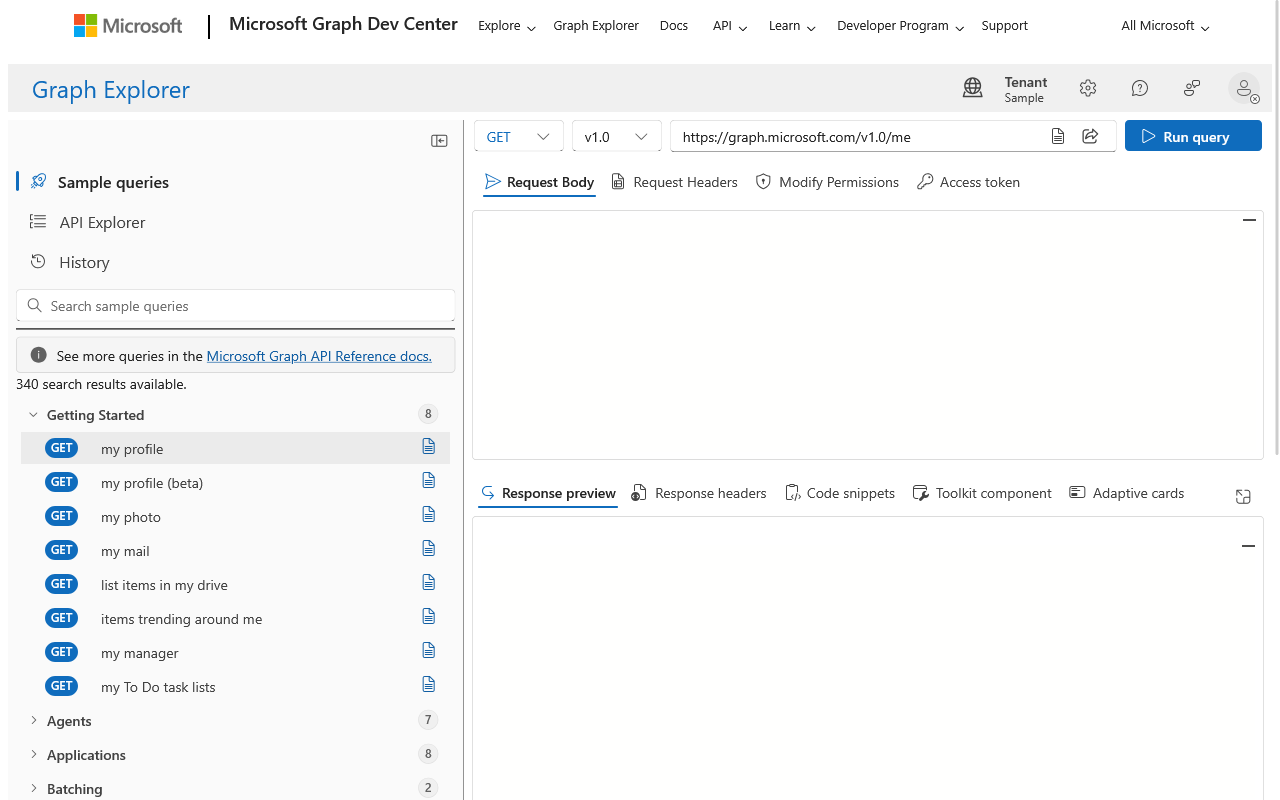Image resolution: width=1280 pixels, height=800 pixels.
Task: Click the share query icon
Action: click(1091, 136)
